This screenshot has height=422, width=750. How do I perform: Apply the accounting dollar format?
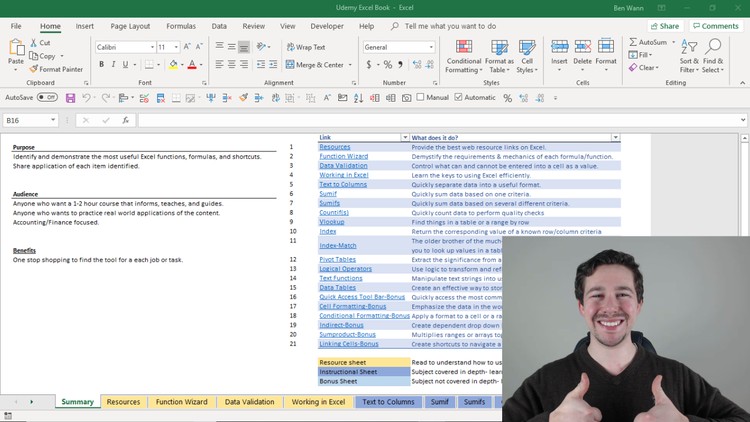(x=369, y=64)
